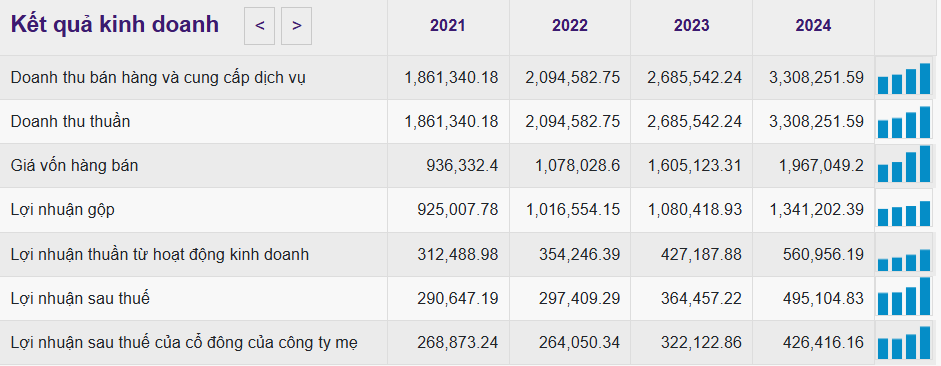Open mini bar chart for Doanh thu thuần
Viewport: 941px width, 366px height.
904,122
